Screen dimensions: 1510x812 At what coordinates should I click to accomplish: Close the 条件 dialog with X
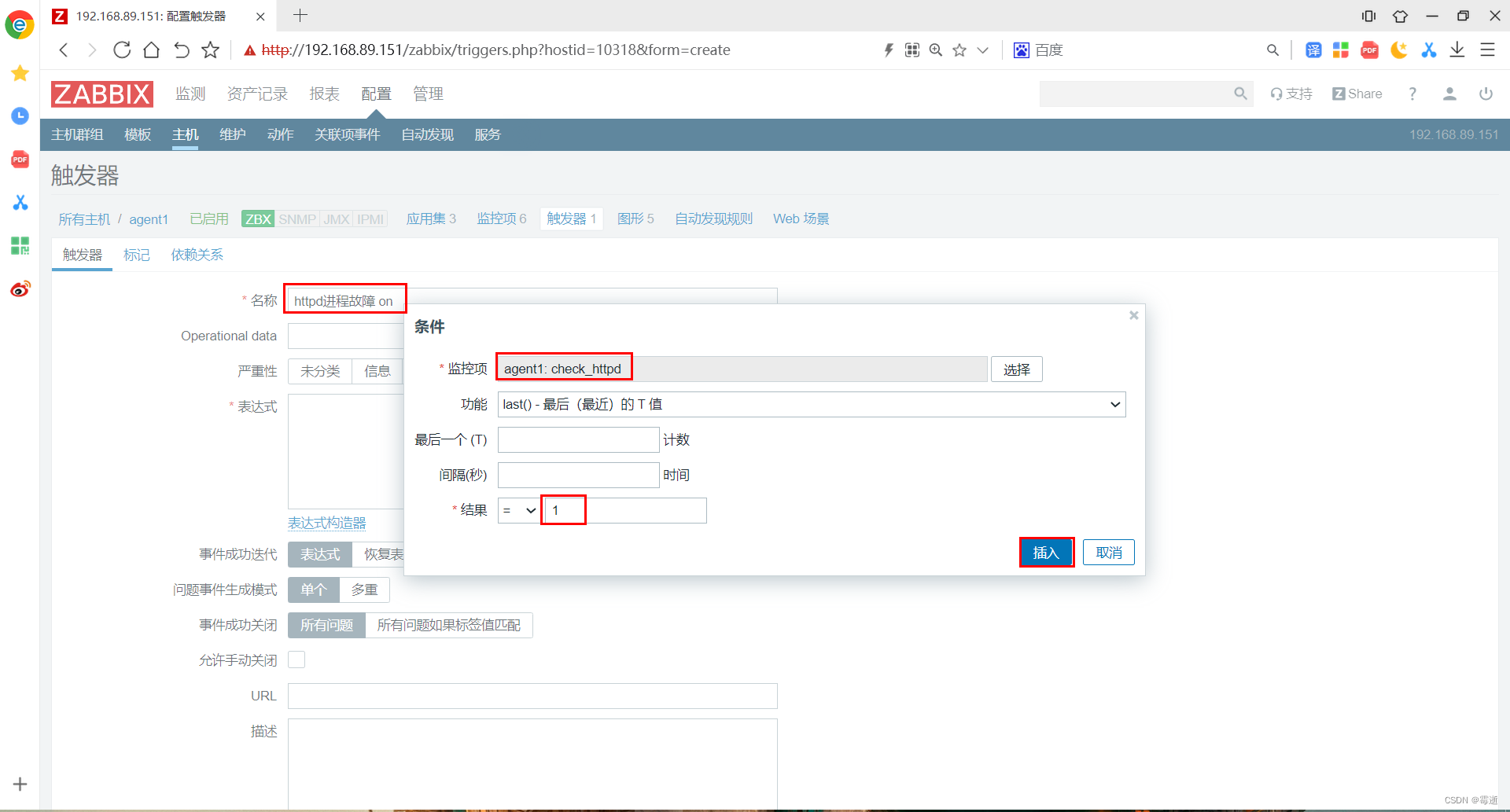[1133, 315]
